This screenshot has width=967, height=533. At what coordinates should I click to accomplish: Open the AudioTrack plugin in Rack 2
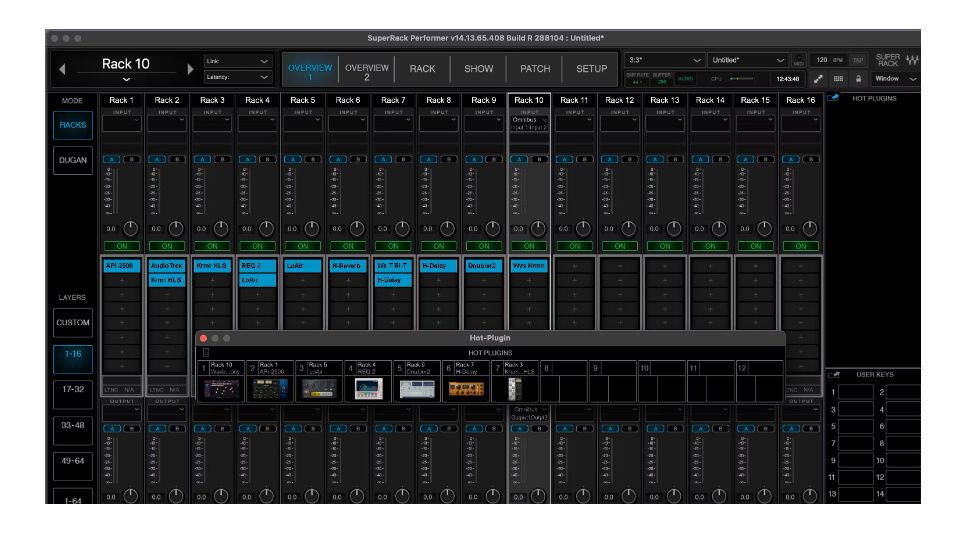[167, 266]
